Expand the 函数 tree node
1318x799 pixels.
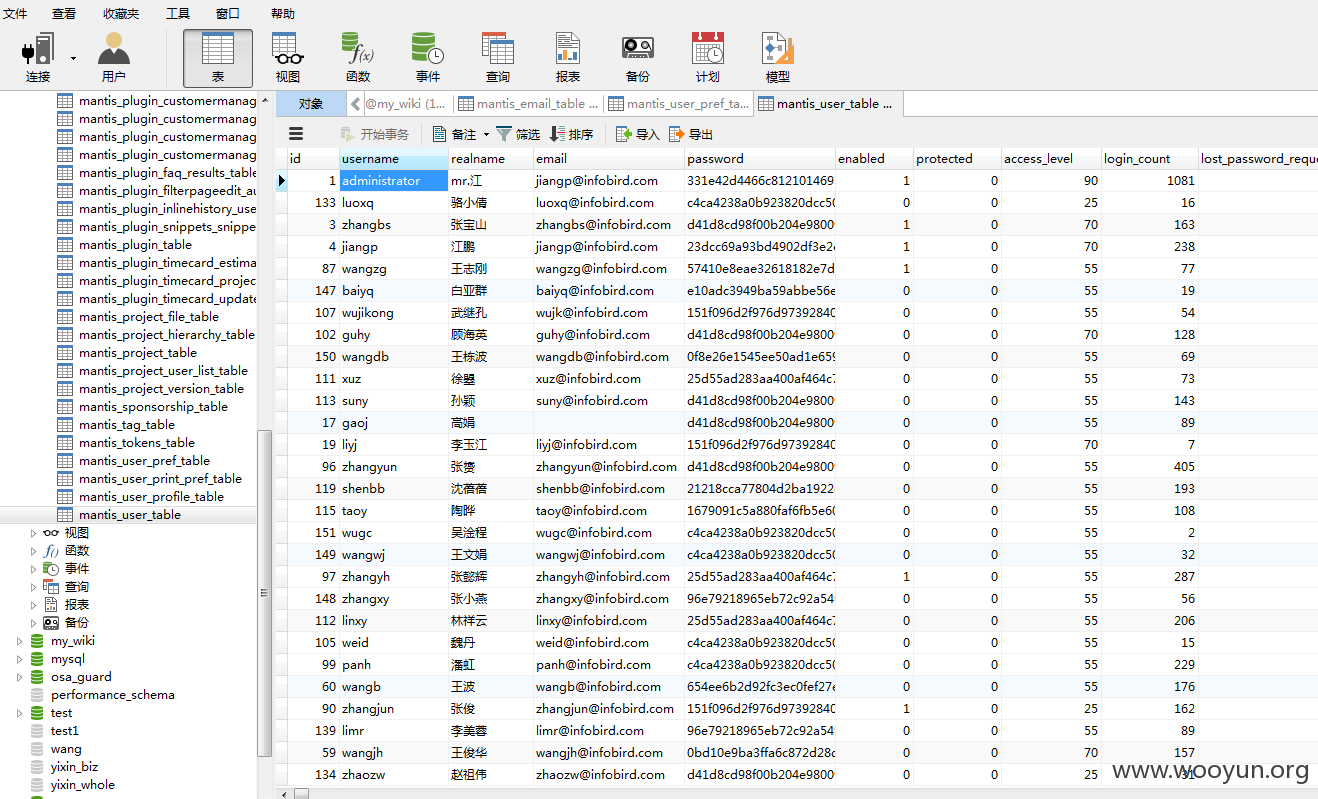point(33,551)
